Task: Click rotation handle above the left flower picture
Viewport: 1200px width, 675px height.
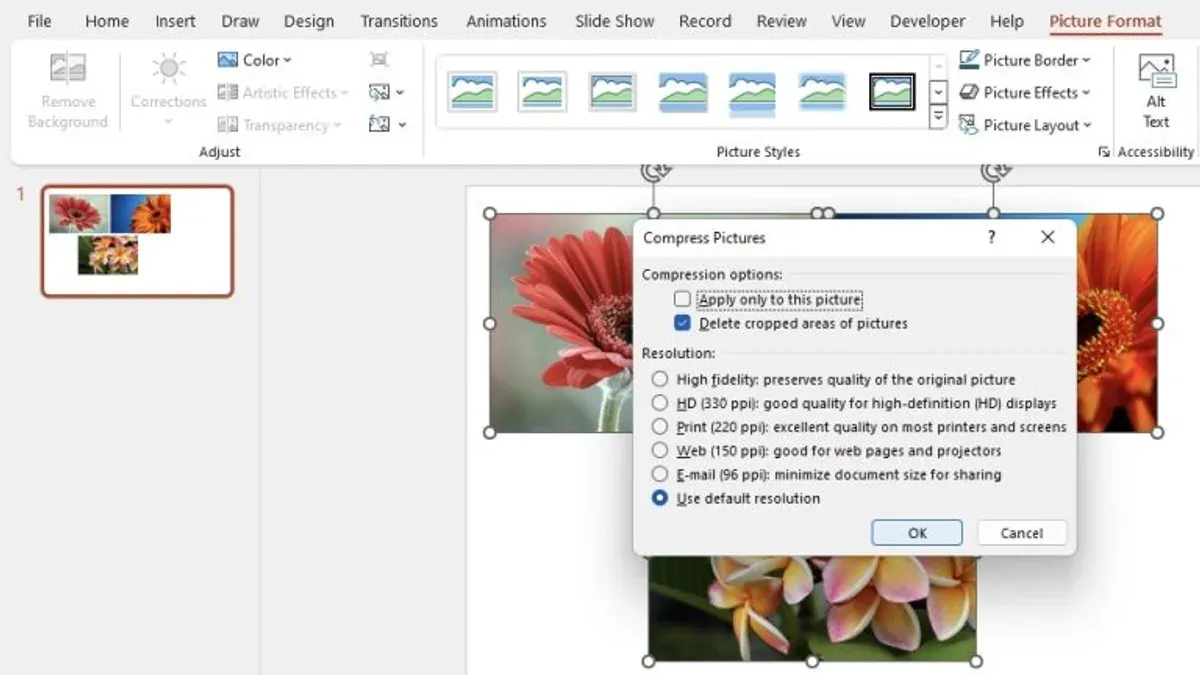Action: [654, 171]
